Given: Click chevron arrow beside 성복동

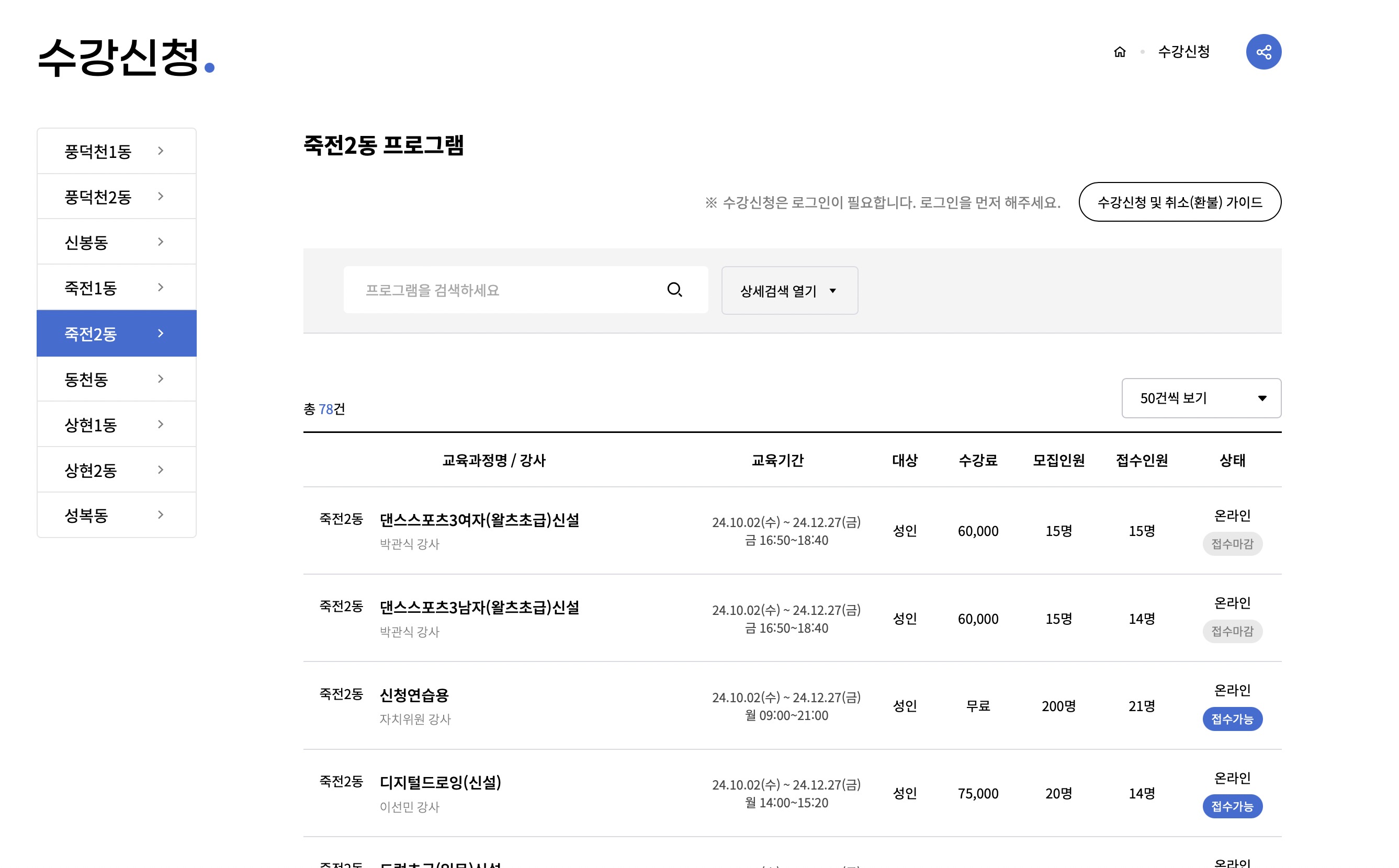Looking at the screenshot, I should pos(161,515).
